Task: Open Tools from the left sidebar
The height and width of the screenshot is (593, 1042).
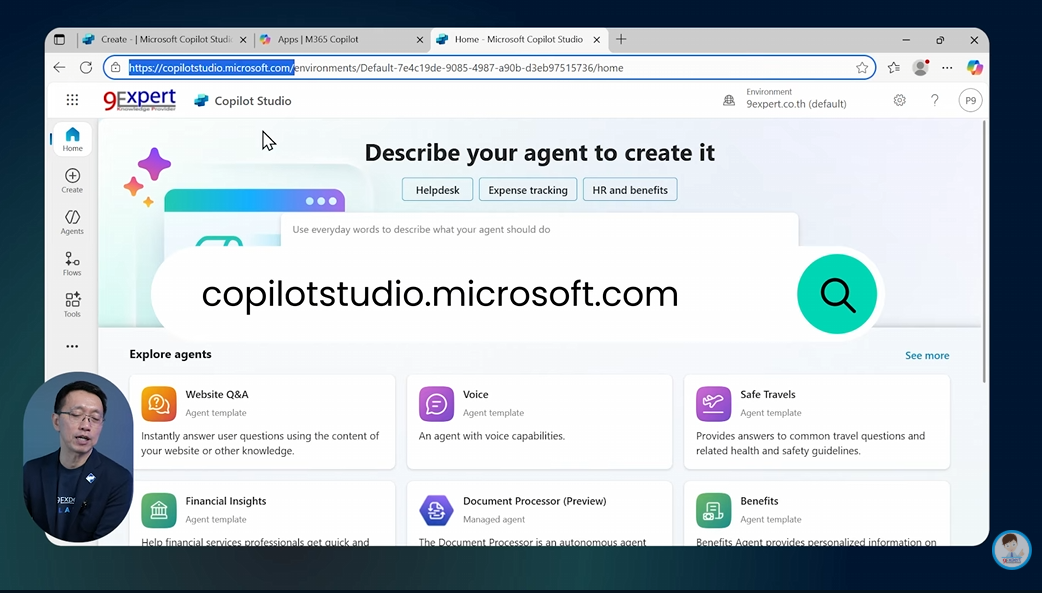Action: pos(71,304)
